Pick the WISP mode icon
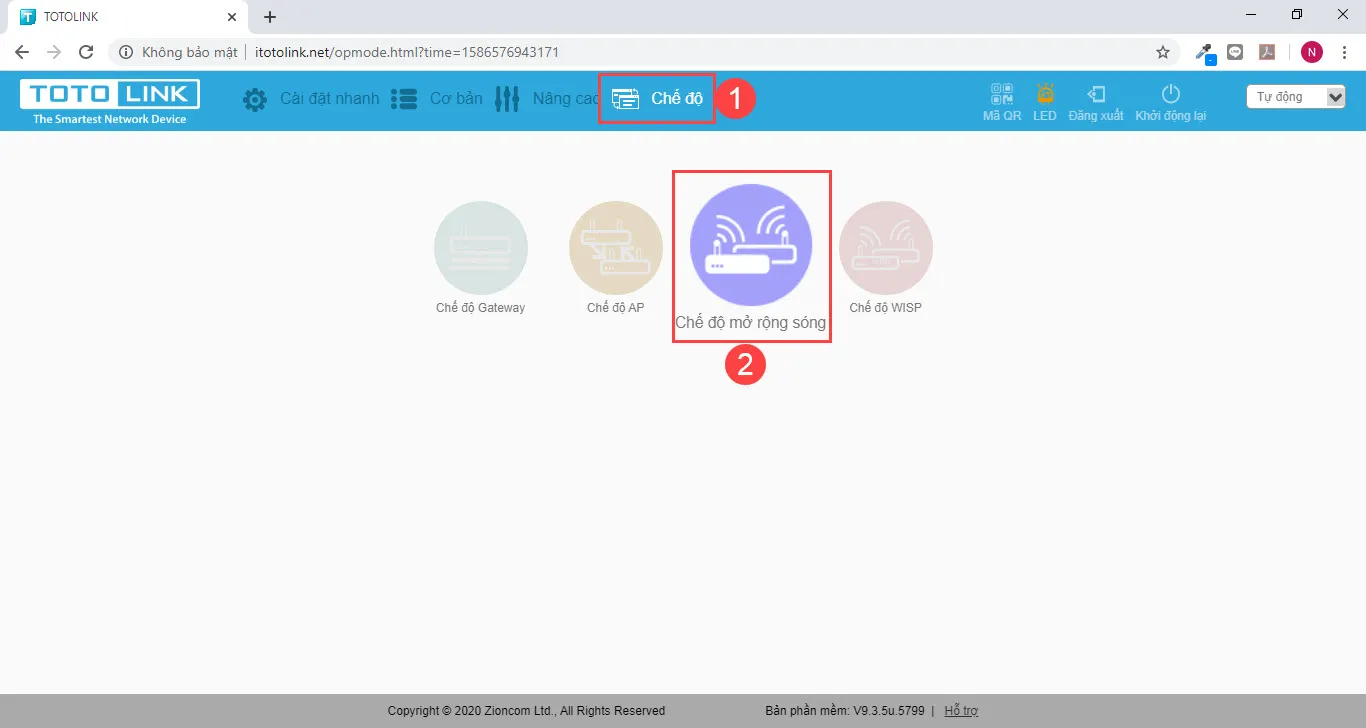The width and height of the screenshot is (1366, 728). [885, 248]
